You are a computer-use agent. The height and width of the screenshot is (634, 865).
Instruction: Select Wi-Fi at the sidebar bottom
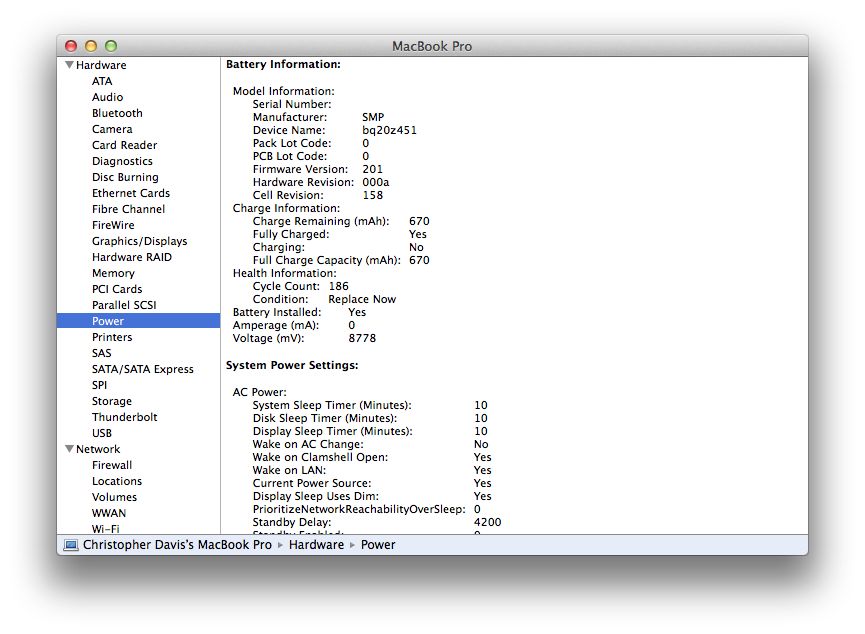[x=105, y=529]
